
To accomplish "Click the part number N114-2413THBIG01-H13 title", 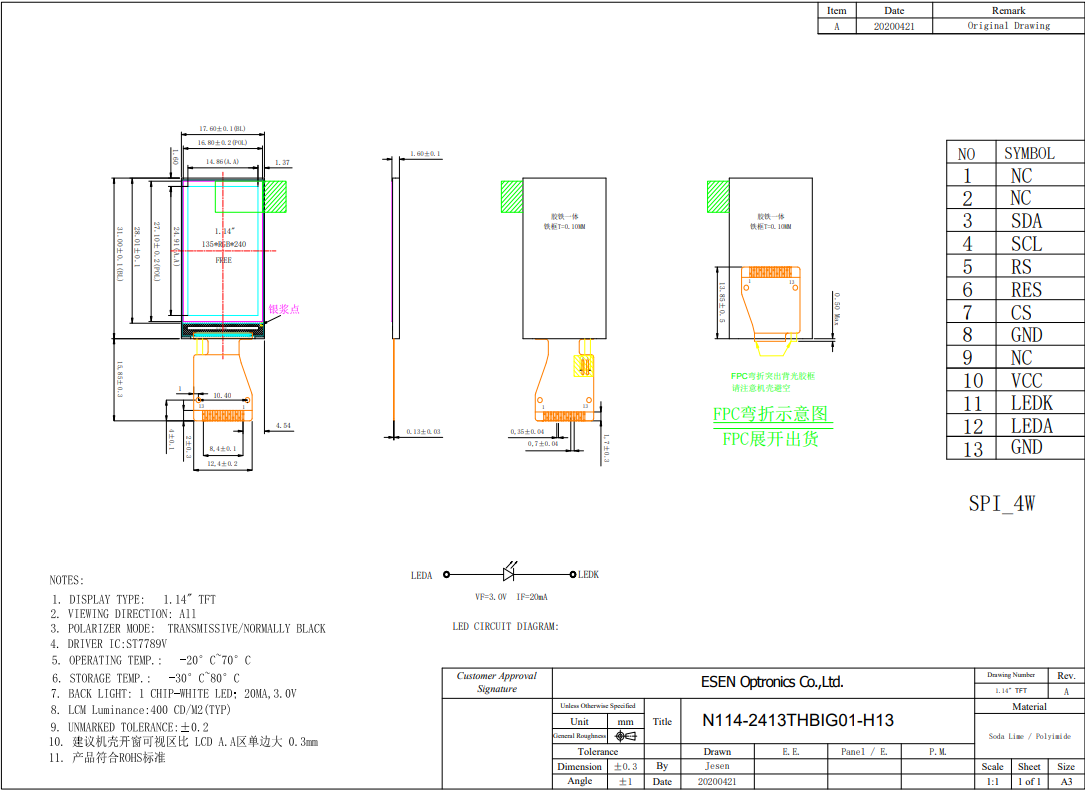I will click(797, 720).
